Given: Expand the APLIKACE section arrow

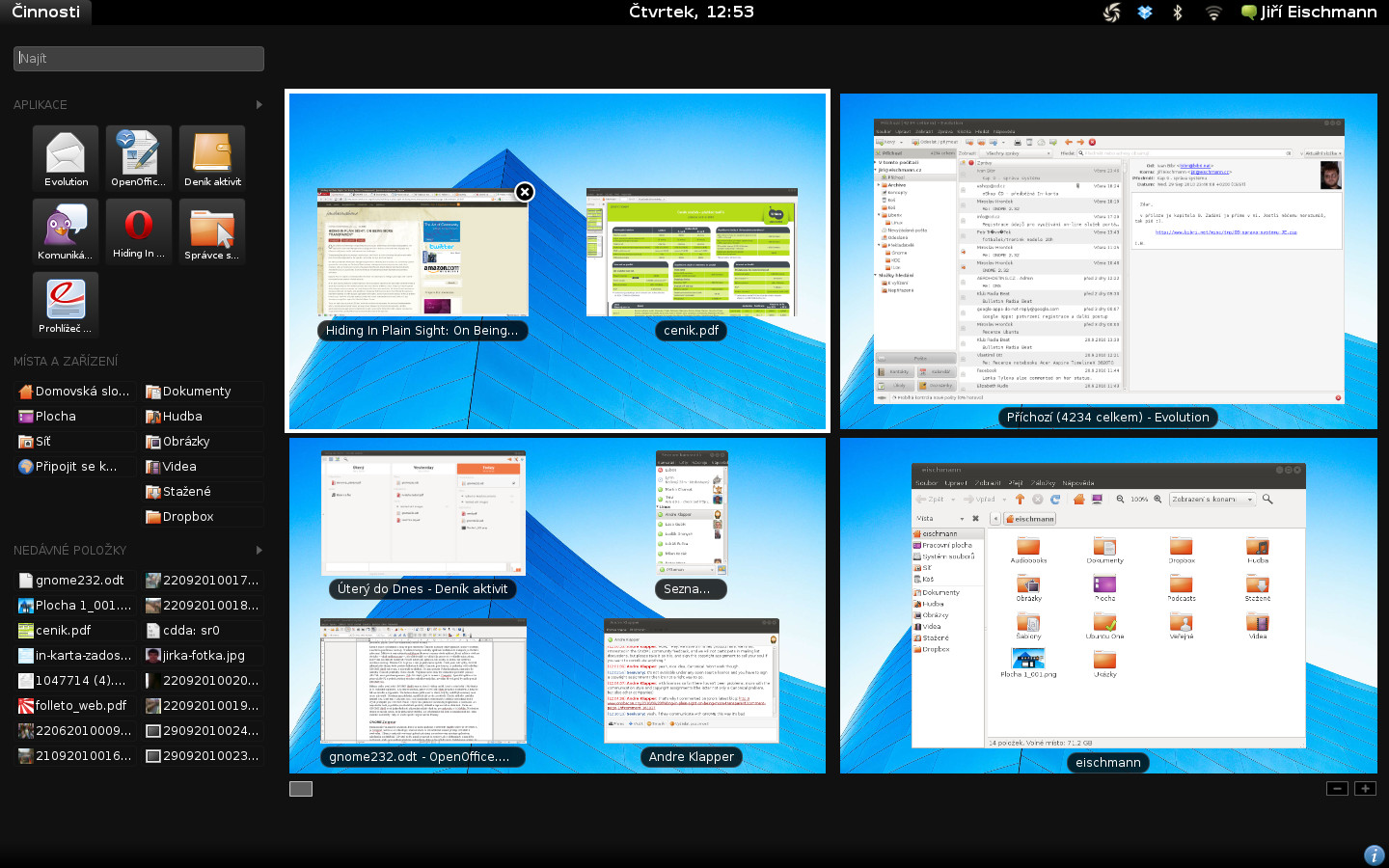Looking at the screenshot, I should tap(259, 104).
